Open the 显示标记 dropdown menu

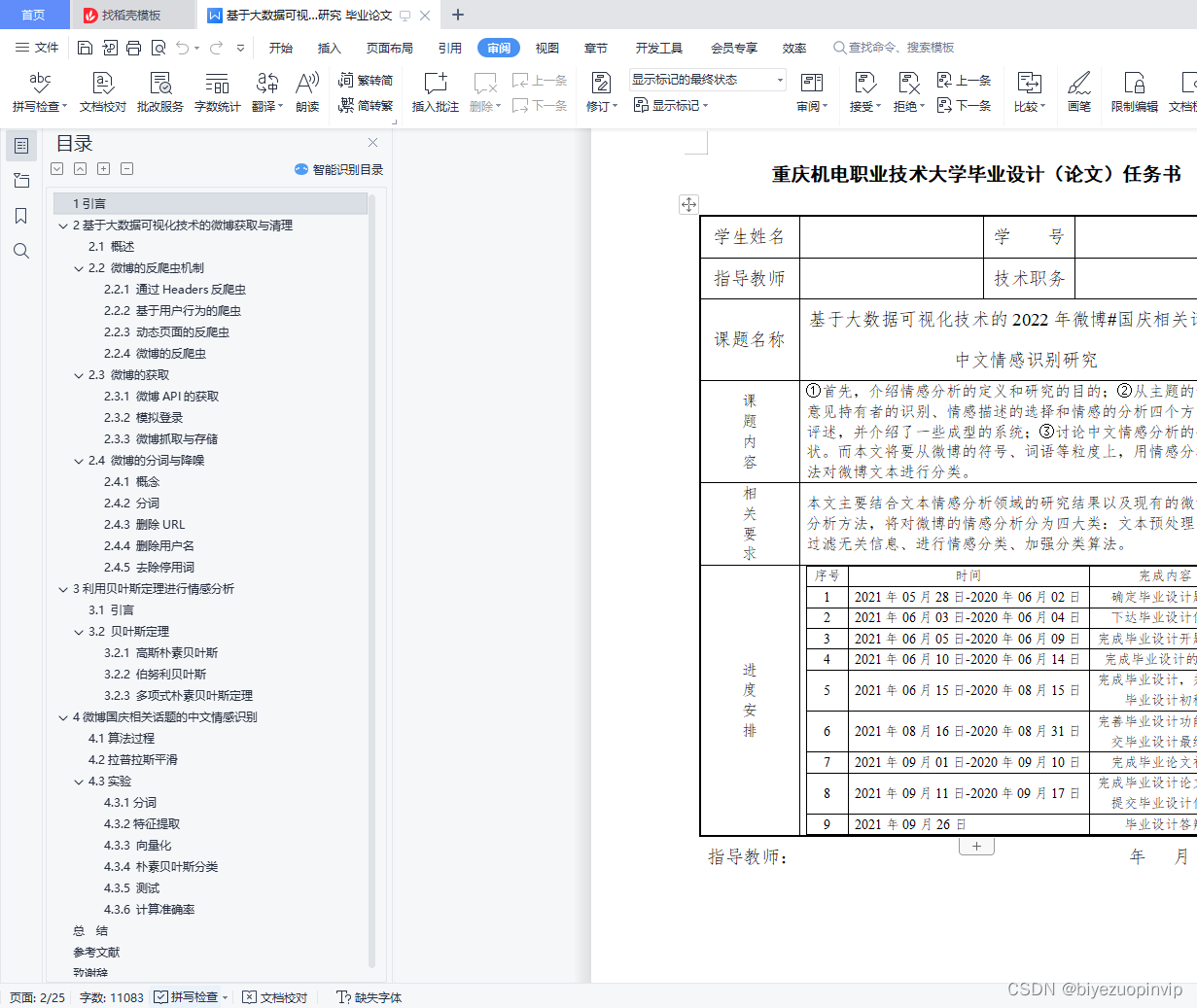[671, 106]
